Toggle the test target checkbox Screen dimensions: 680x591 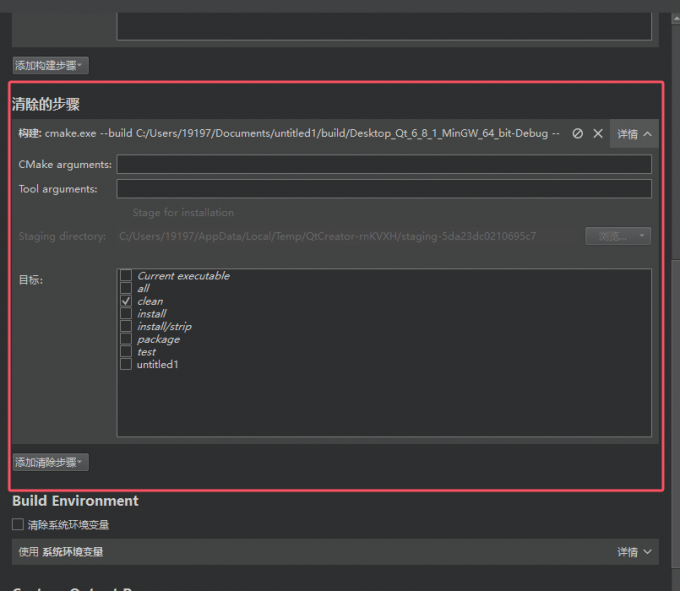(x=126, y=352)
